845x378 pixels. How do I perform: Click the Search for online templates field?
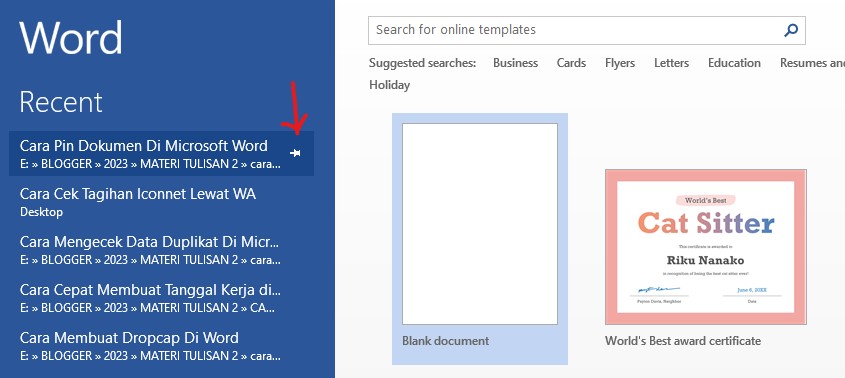[x=586, y=30]
